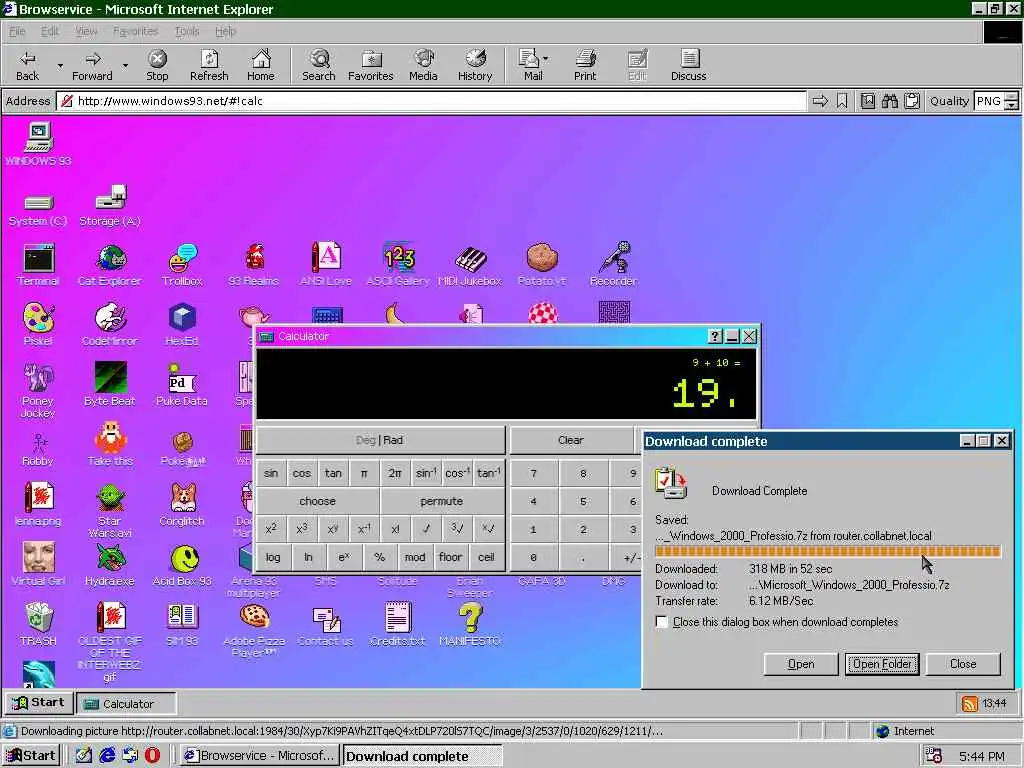Click the choose button in Calculator
The height and width of the screenshot is (768, 1024).
[x=317, y=501]
